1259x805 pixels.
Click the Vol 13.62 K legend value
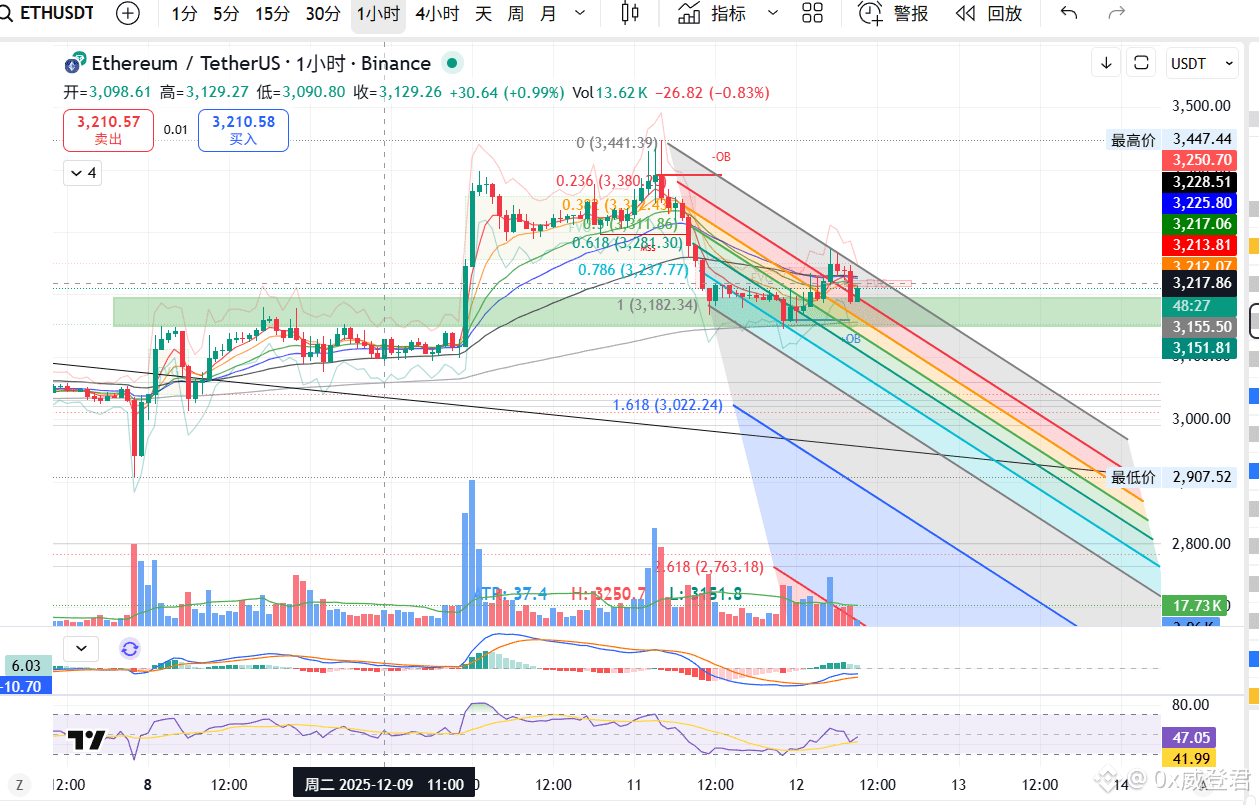[611, 93]
